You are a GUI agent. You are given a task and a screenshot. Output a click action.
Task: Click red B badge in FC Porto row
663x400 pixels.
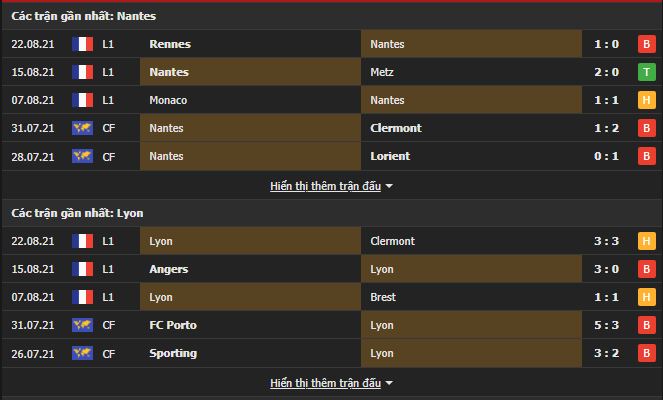click(x=647, y=325)
